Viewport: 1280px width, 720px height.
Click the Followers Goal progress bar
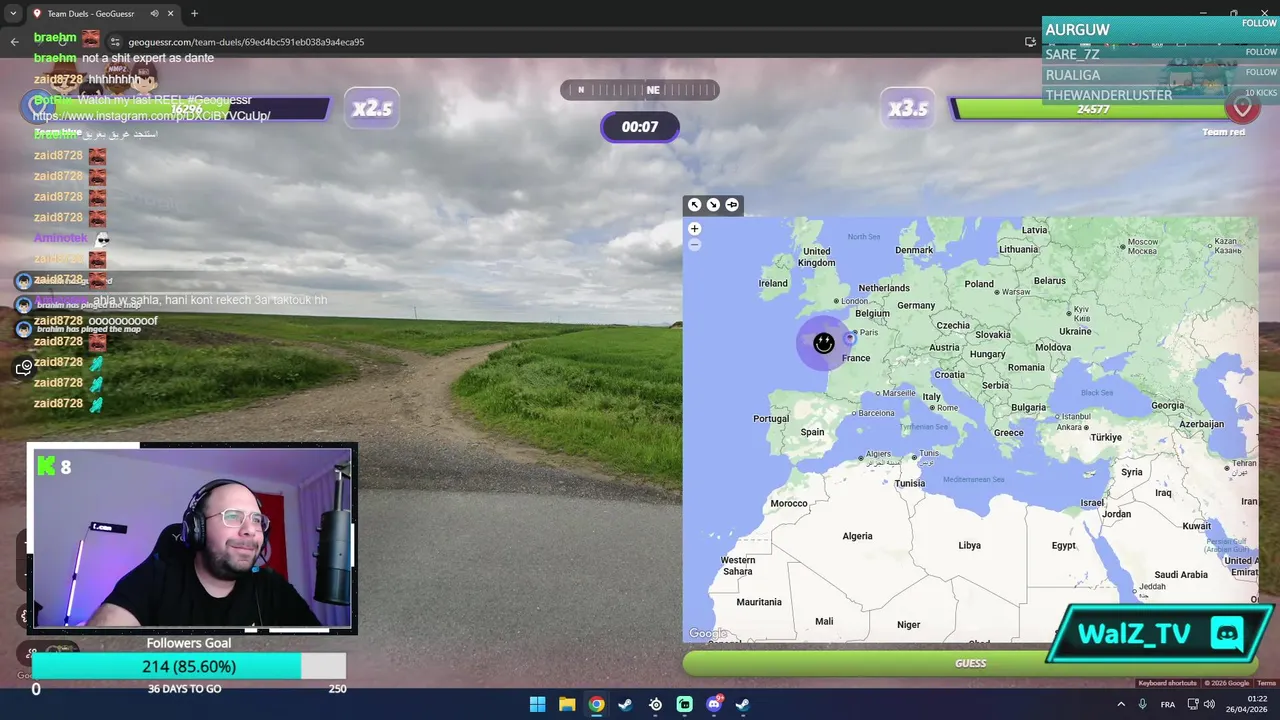click(189, 667)
